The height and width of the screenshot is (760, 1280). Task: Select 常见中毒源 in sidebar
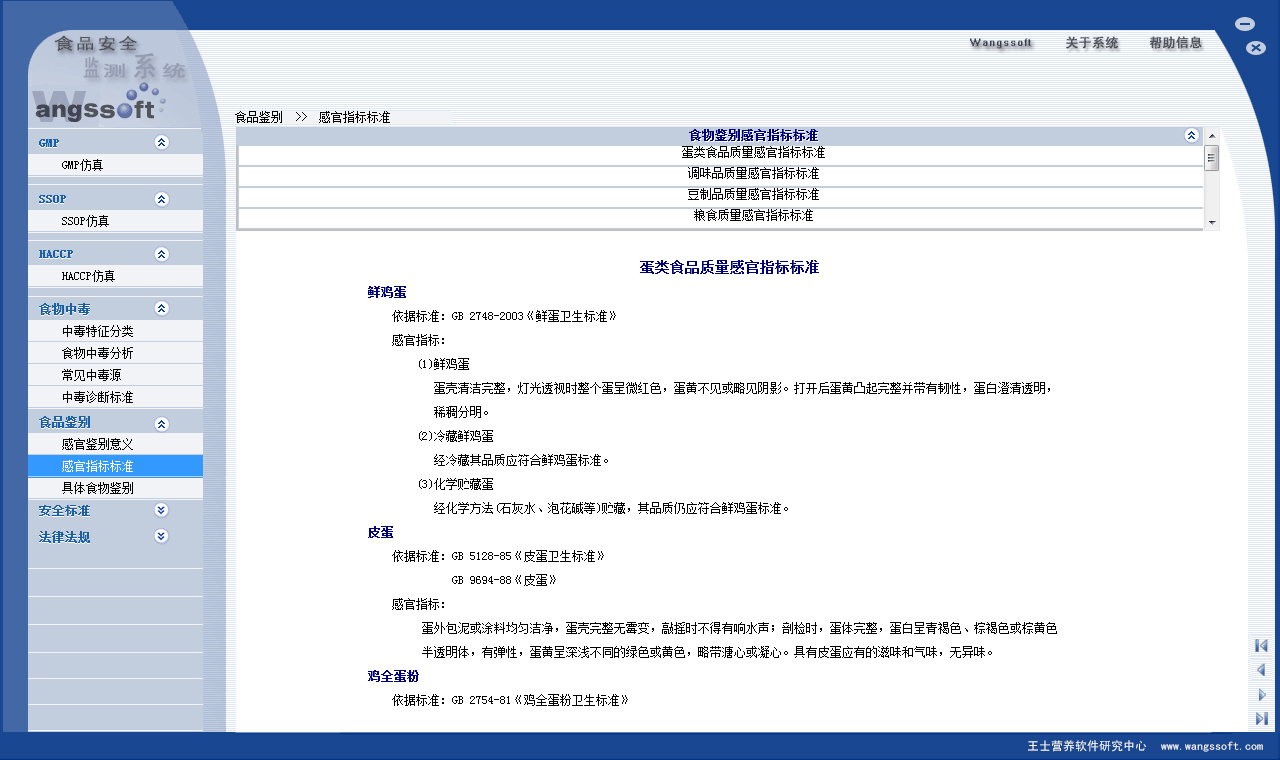(115, 375)
